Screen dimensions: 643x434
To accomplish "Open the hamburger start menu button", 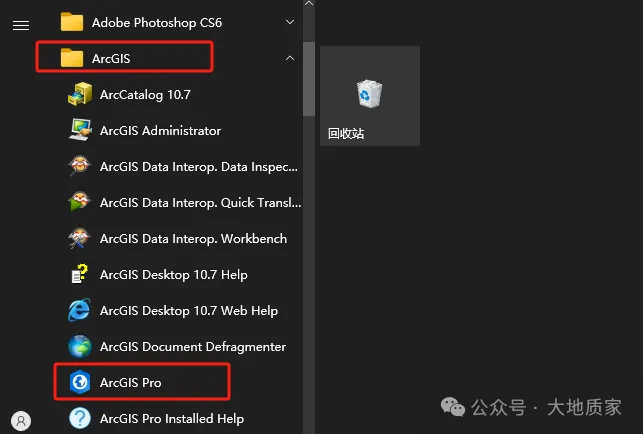I will pyautogui.click(x=20, y=26).
